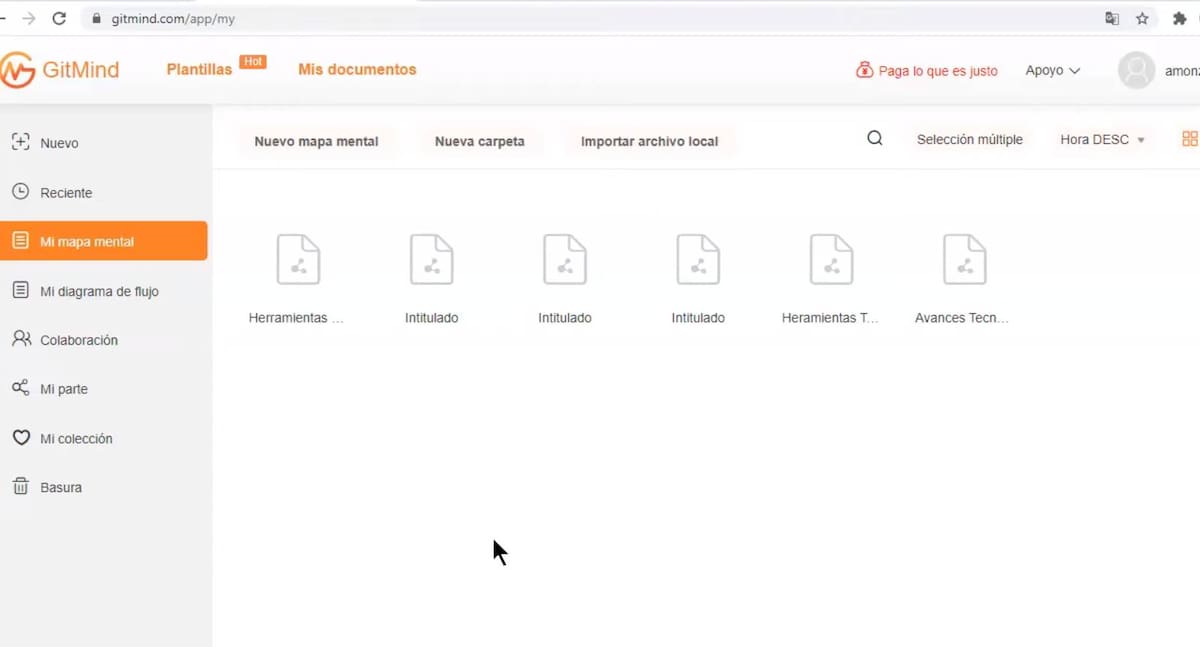The image size is (1200, 647).
Task: Open Basura trash section
Action: [x=60, y=487]
